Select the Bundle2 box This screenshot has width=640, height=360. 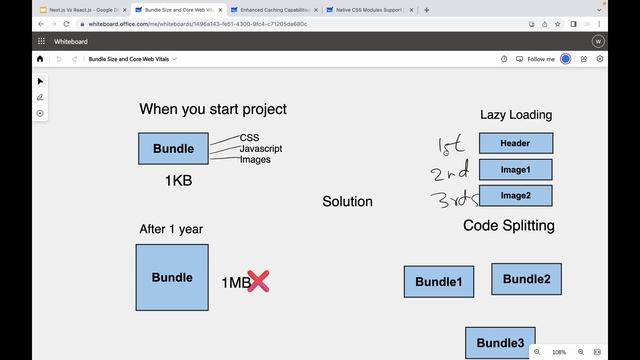click(x=527, y=279)
